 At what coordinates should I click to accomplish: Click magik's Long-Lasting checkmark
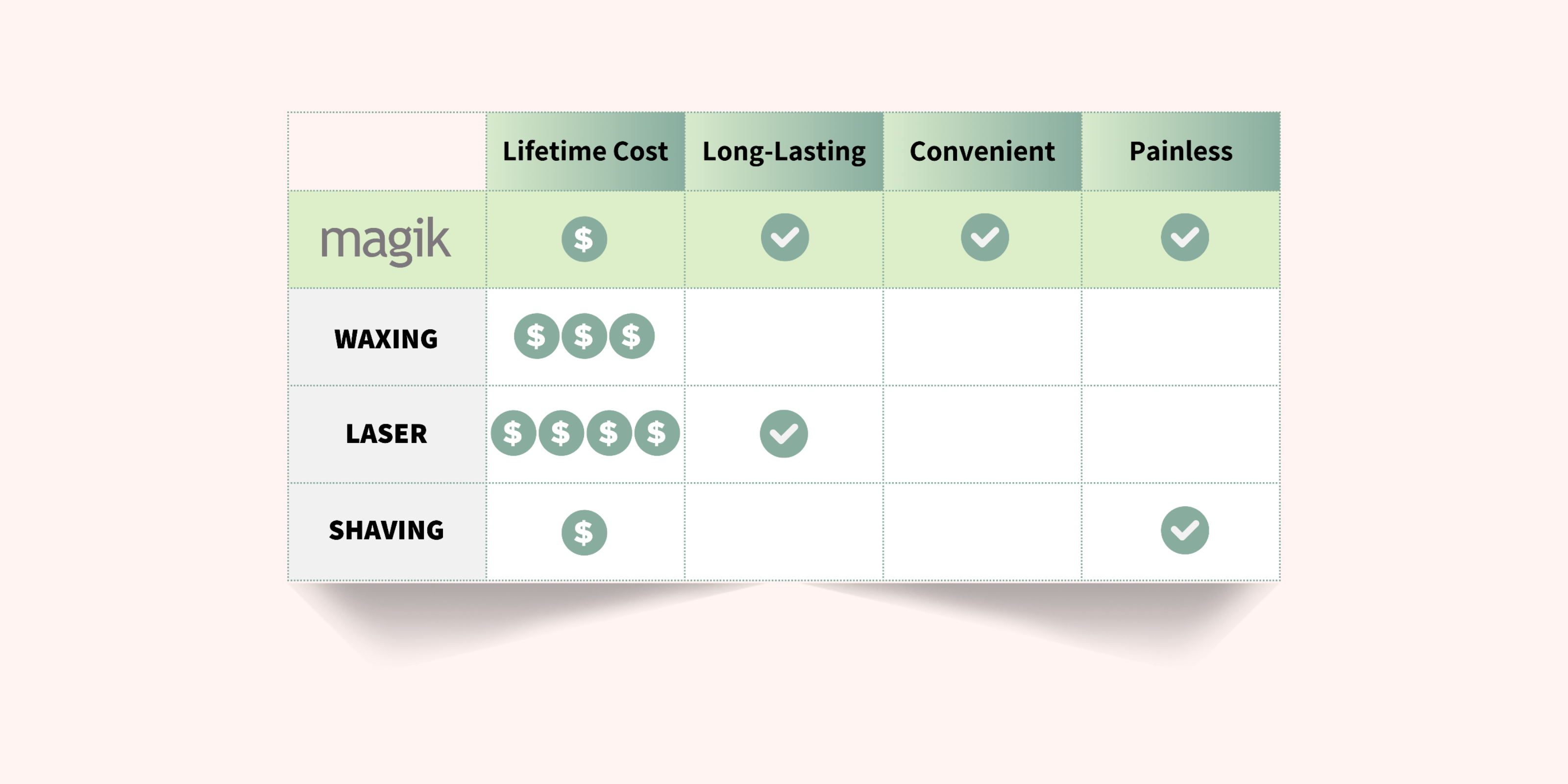[784, 237]
